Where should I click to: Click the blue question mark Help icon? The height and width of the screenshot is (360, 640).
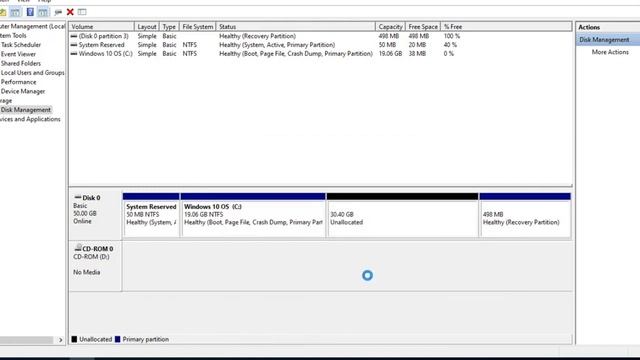coord(30,12)
